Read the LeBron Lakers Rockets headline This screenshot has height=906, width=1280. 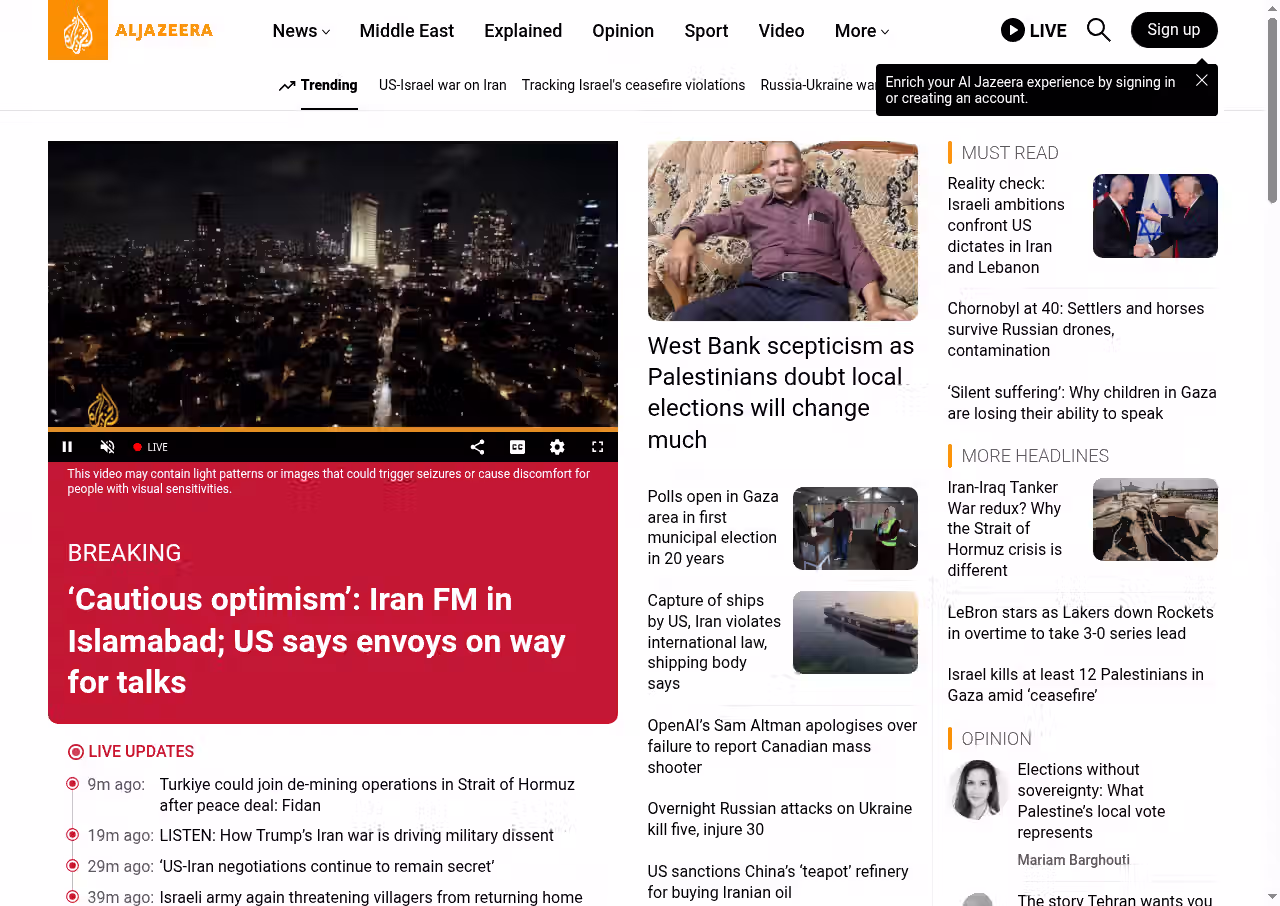coord(1080,623)
